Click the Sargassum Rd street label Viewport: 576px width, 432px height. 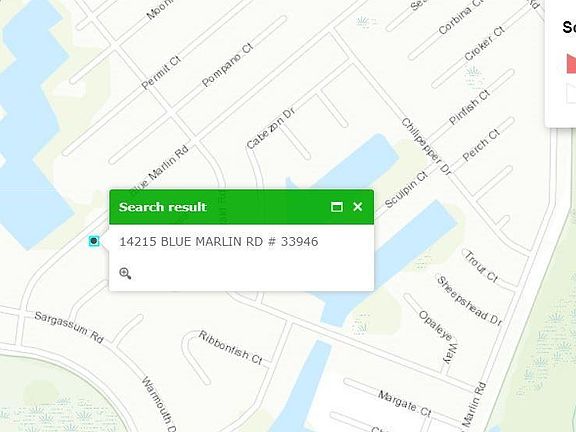69,327
